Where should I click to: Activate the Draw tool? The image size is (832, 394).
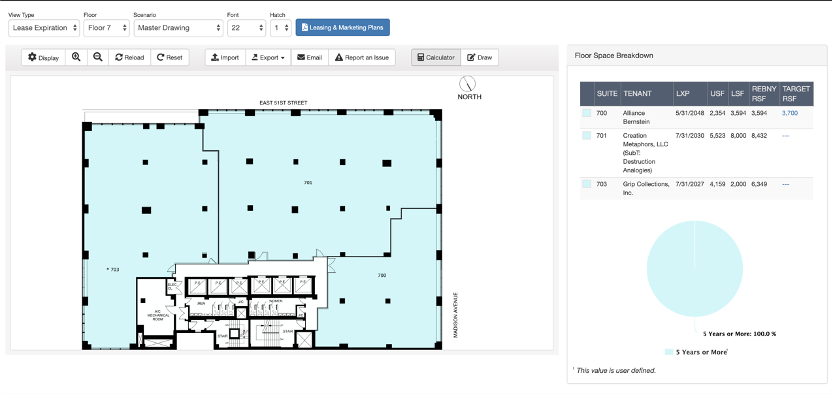(480, 57)
